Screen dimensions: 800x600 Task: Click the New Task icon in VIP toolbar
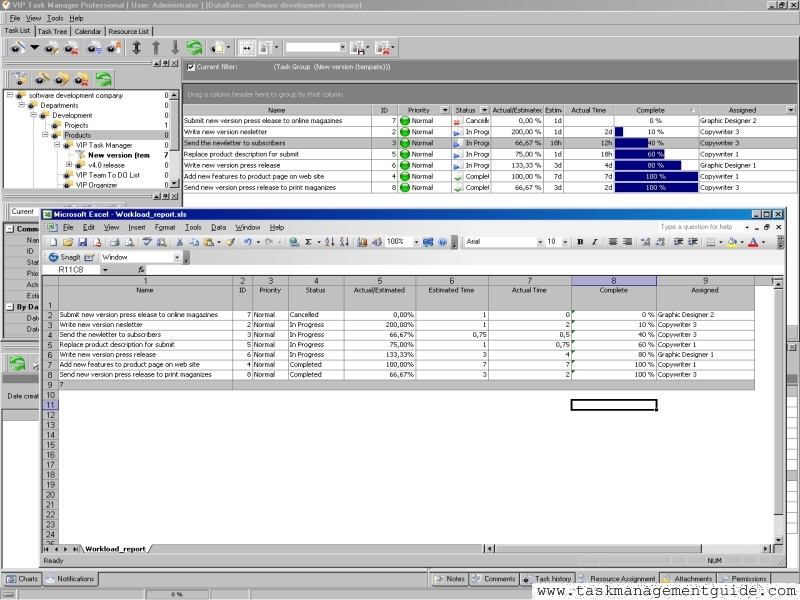point(18,48)
